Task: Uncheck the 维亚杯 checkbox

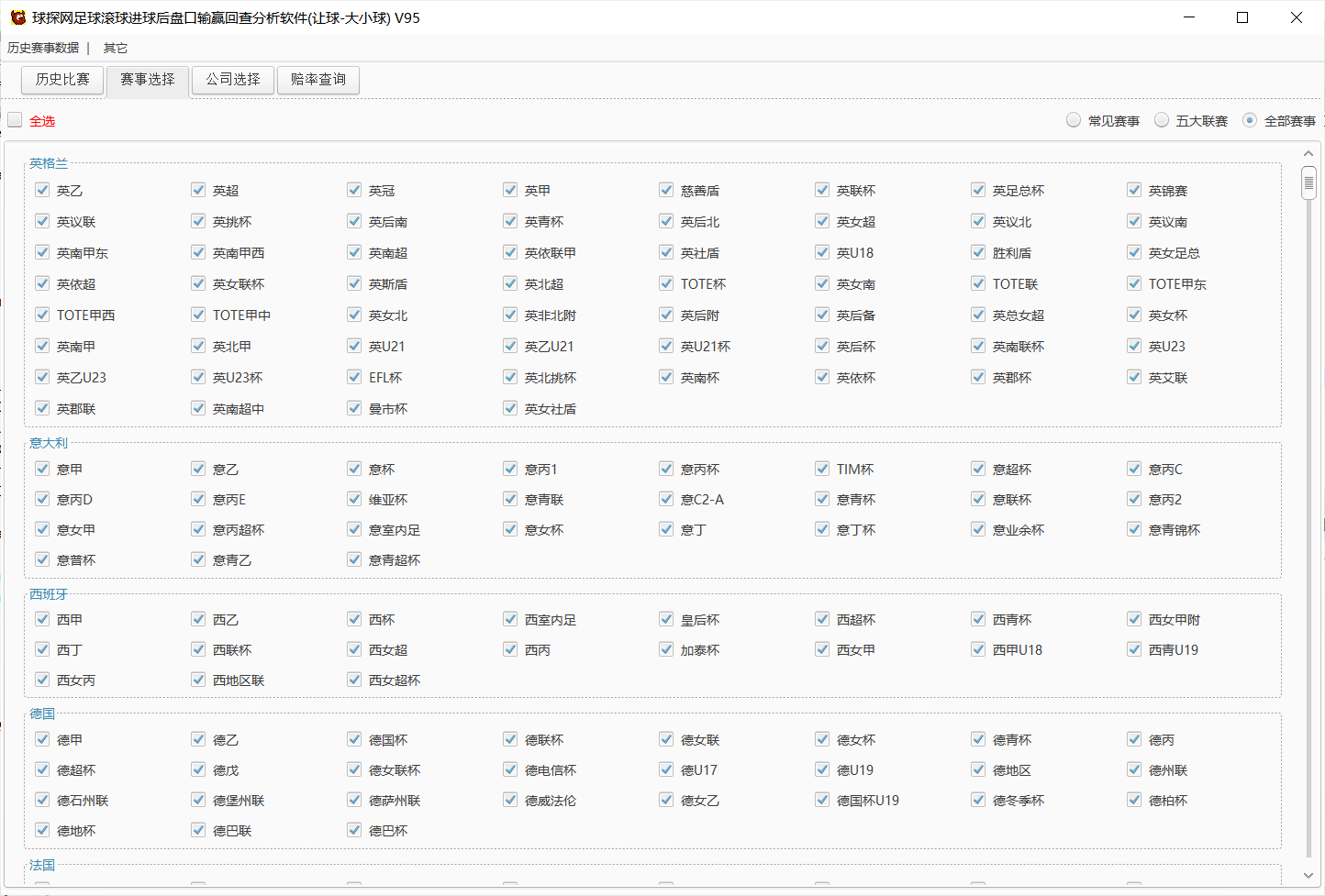Action: 354,499
